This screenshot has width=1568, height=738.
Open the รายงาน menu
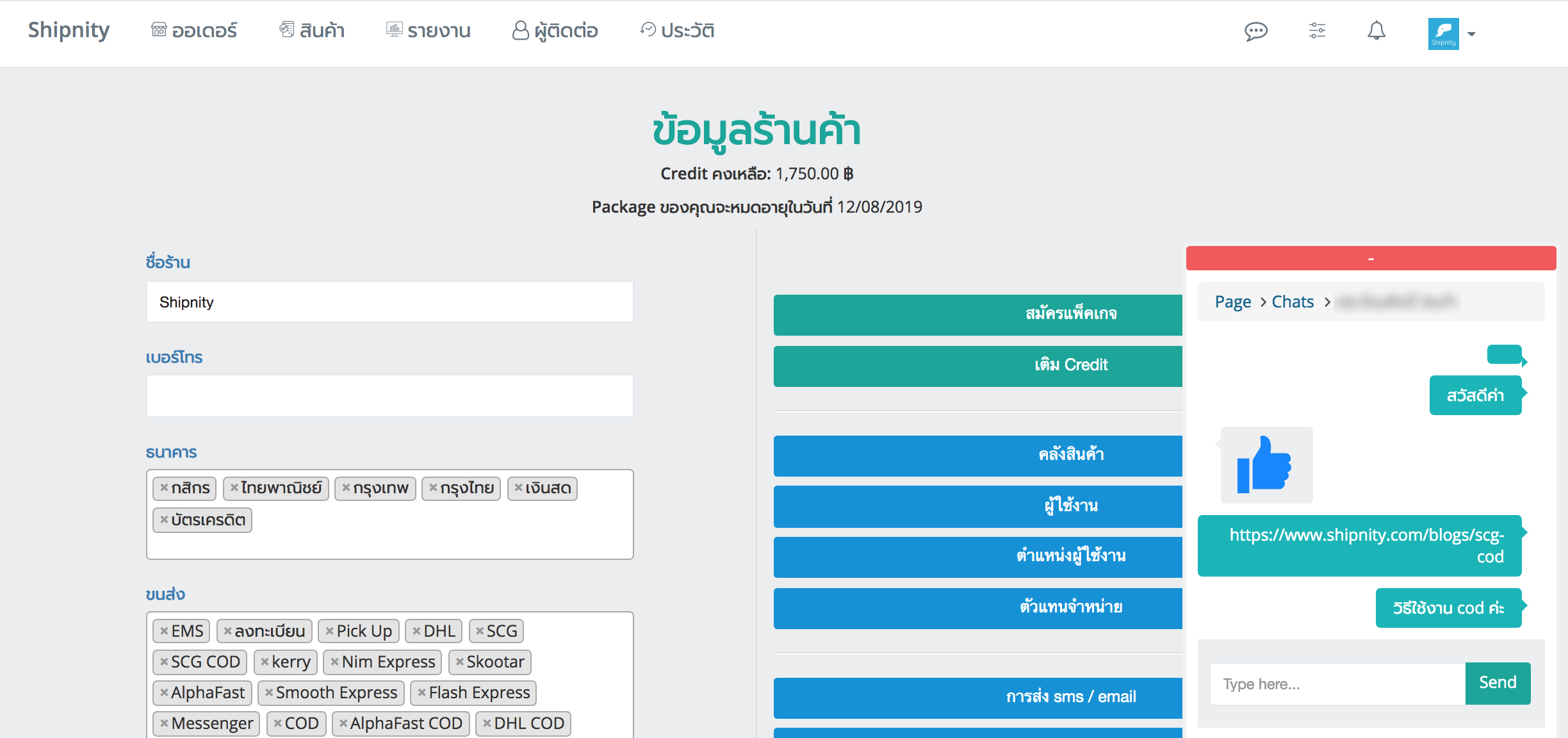[x=429, y=30]
